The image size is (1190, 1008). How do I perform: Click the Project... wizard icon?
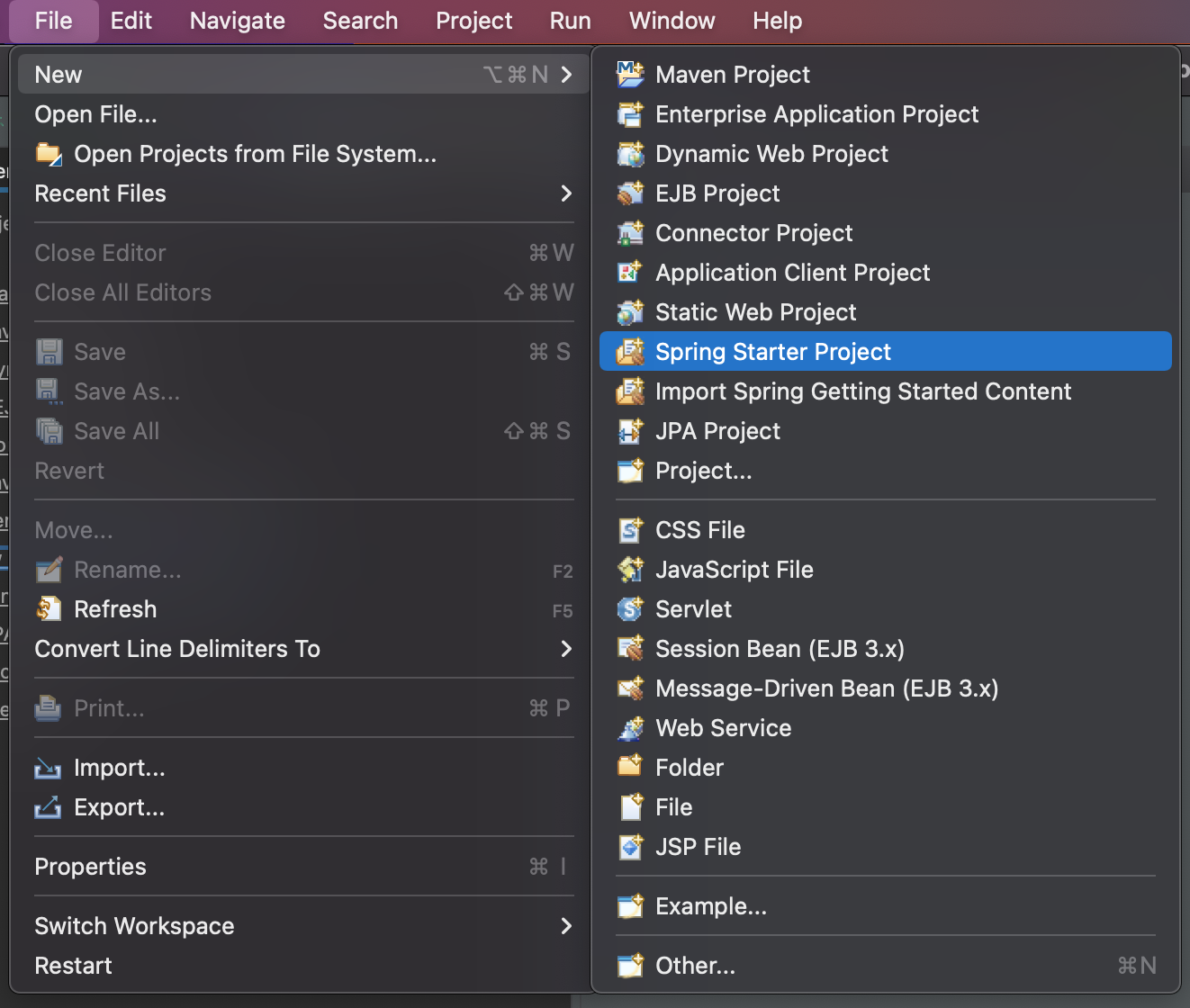point(630,470)
